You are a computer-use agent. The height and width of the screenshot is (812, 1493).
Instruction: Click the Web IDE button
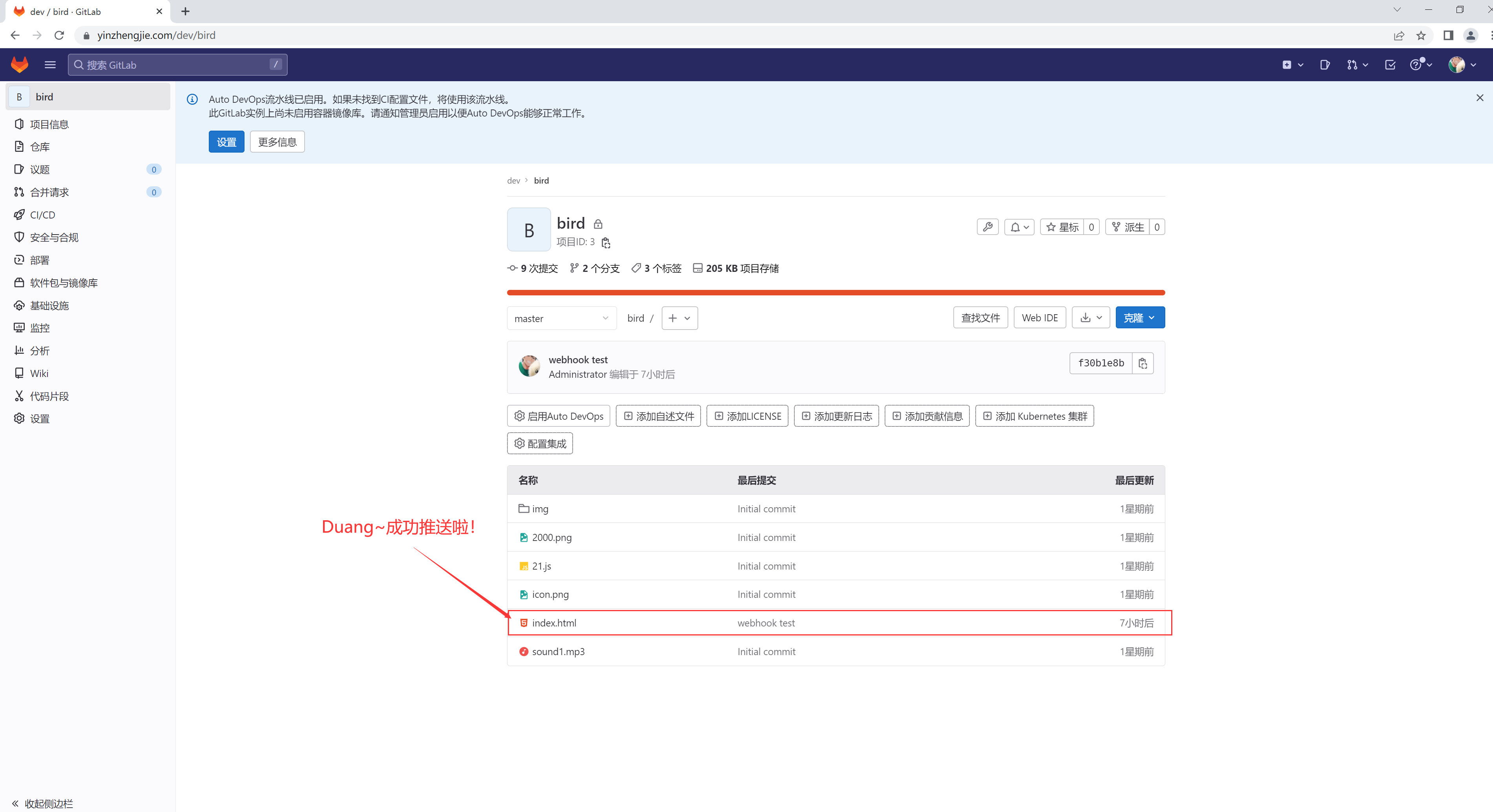click(x=1039, y=317)
